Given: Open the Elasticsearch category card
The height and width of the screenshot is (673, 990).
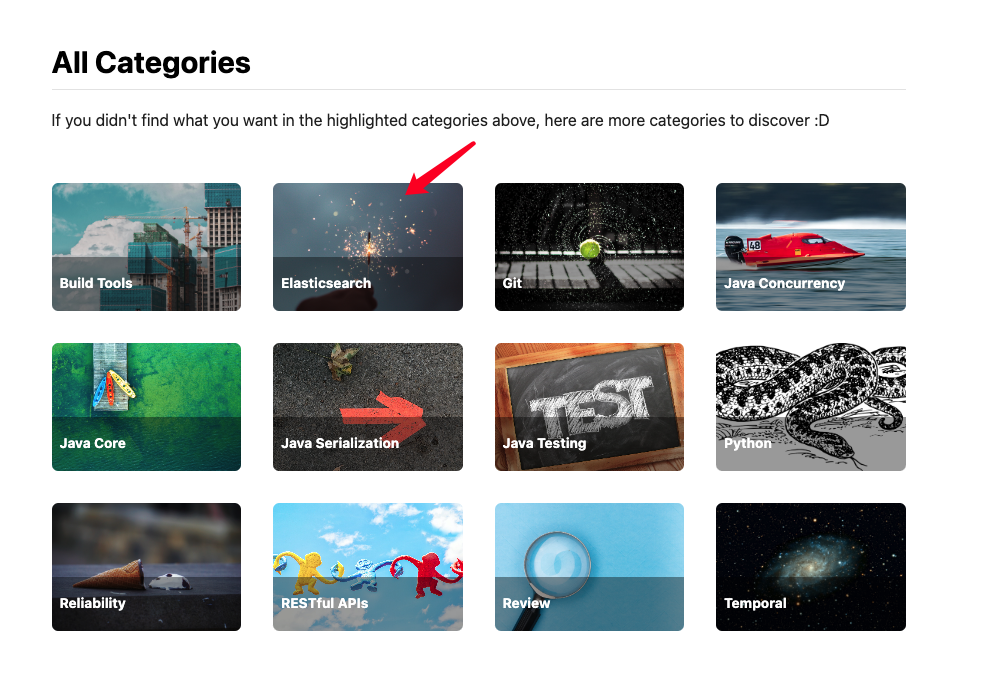Looking at the screenshot, I should [x=367, y=247].
